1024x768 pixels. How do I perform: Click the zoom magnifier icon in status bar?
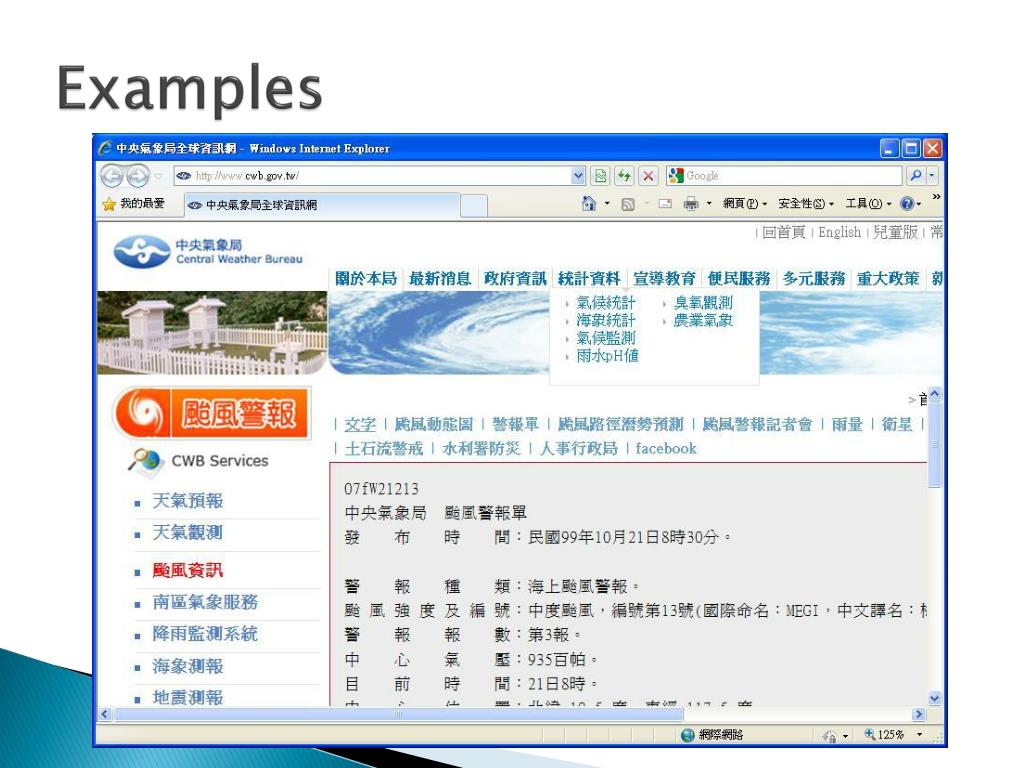(869, 734)
